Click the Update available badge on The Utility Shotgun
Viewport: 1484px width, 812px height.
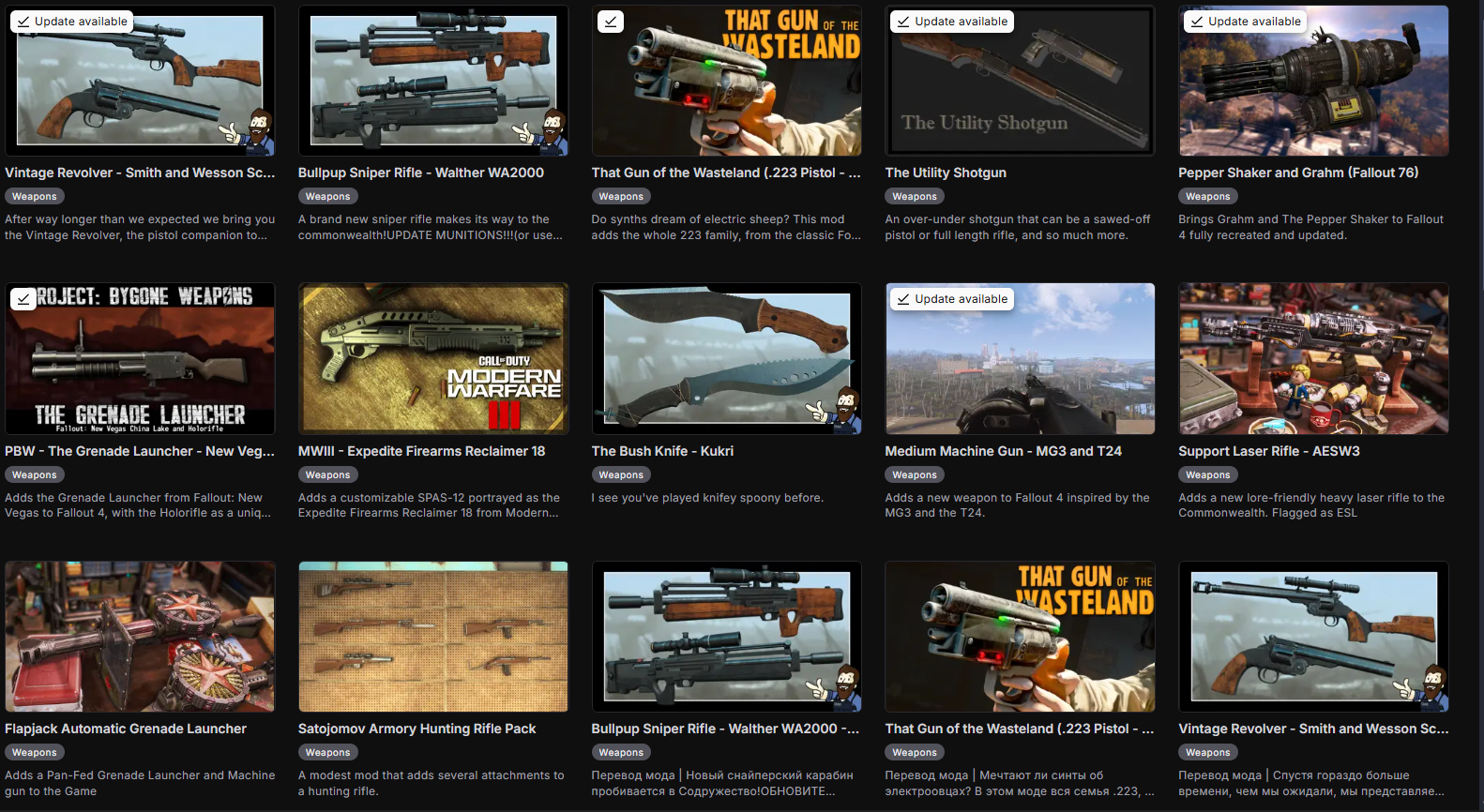coord(951,22)
